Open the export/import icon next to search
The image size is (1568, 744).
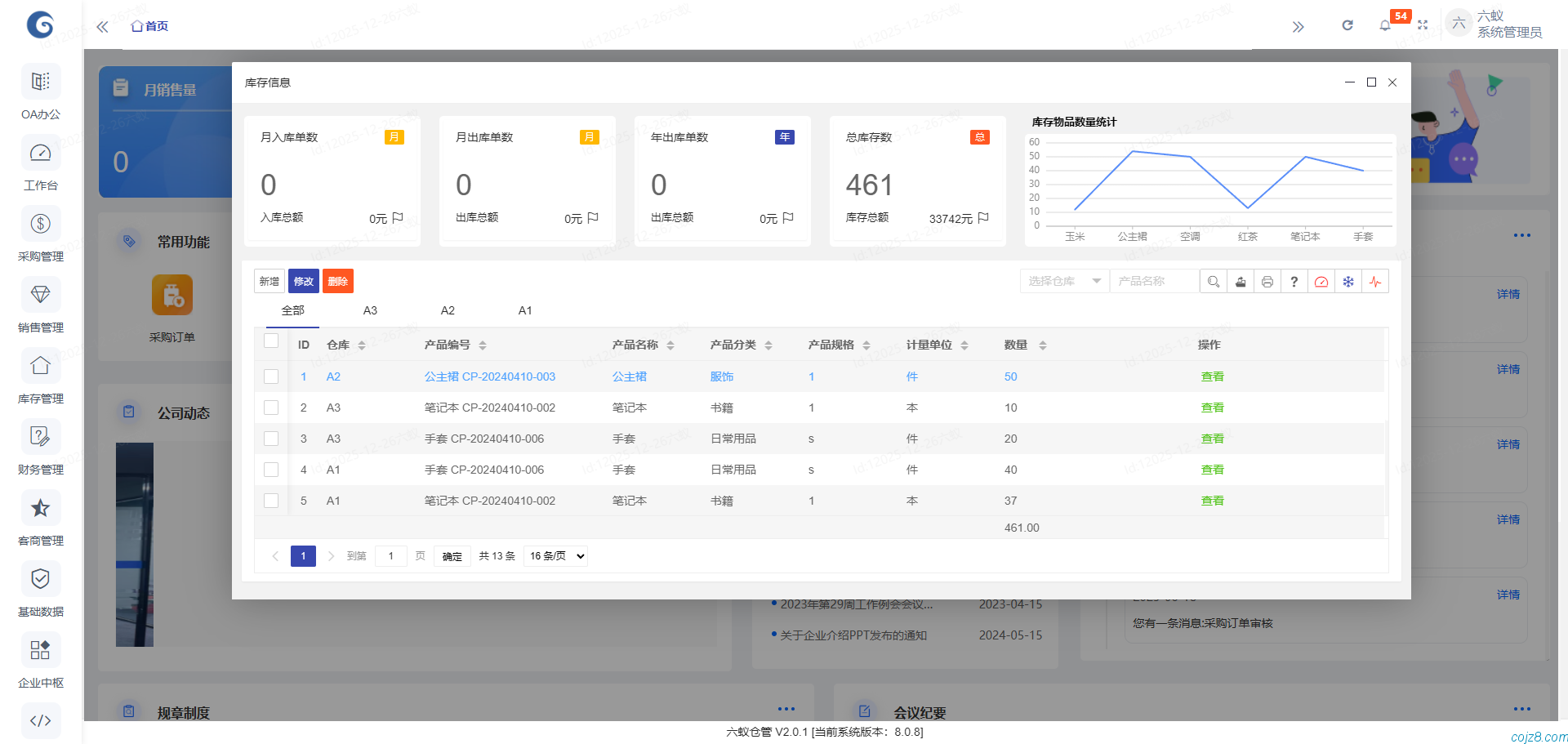[x=1240, y=281]
